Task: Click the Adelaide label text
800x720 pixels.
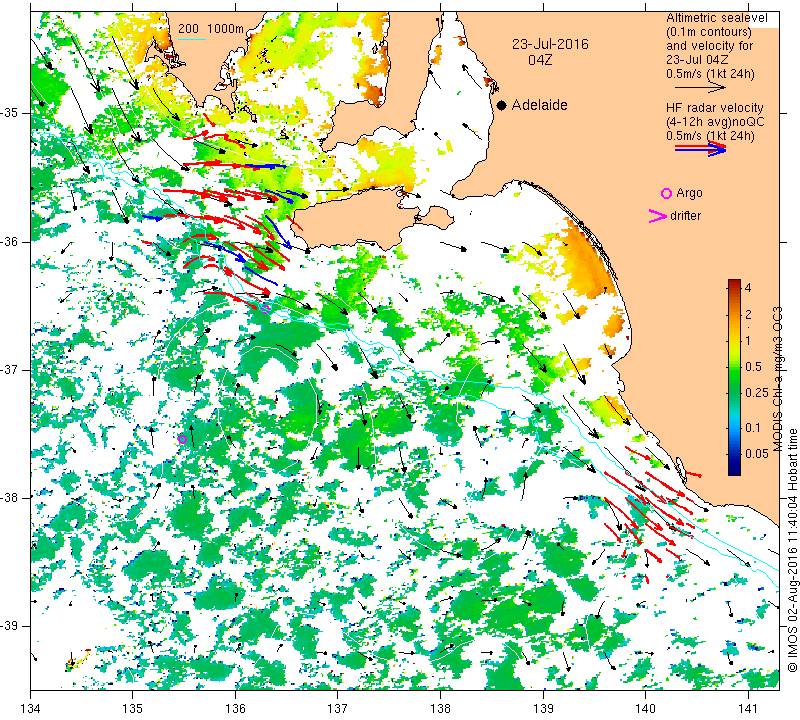Action: [x=539, y=105]
